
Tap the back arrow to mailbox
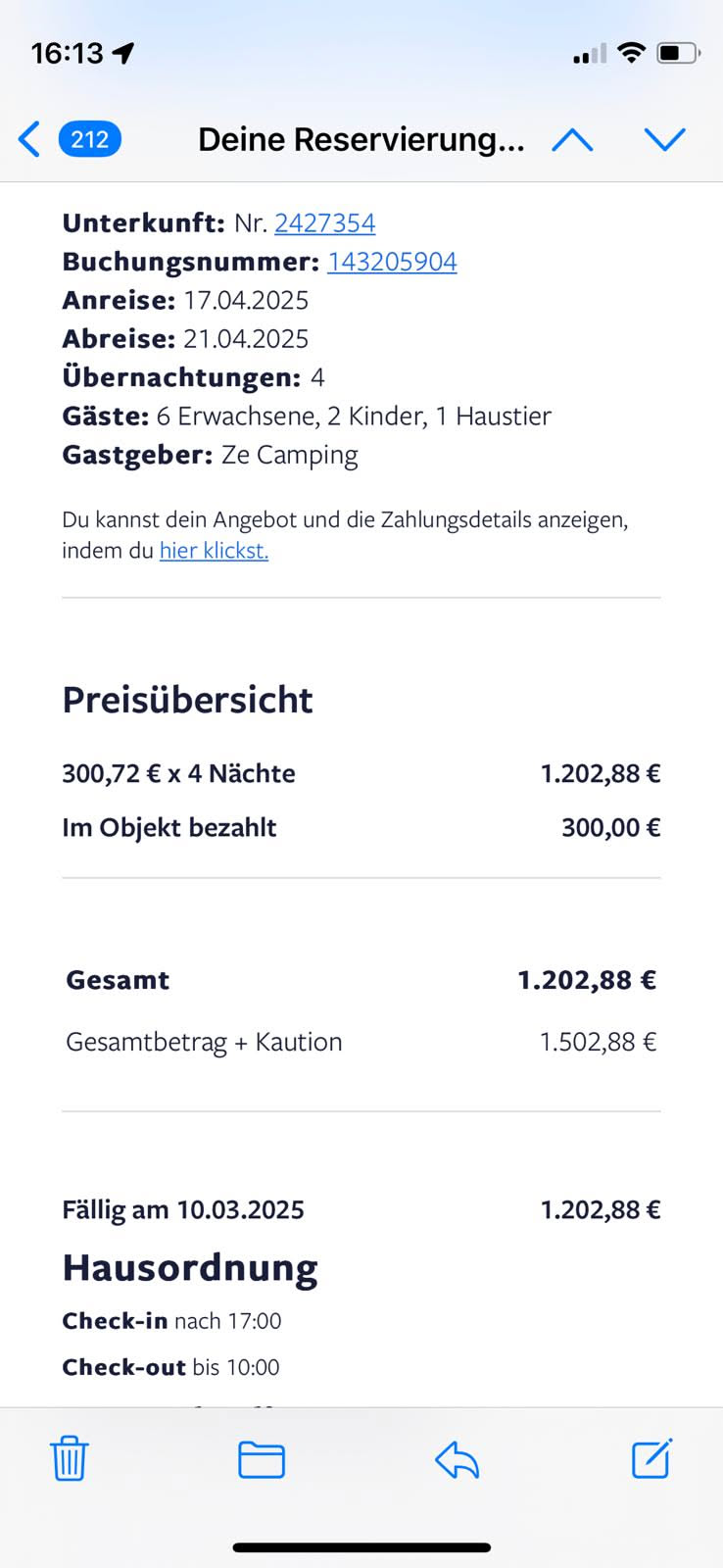click(x=29, y=139)
